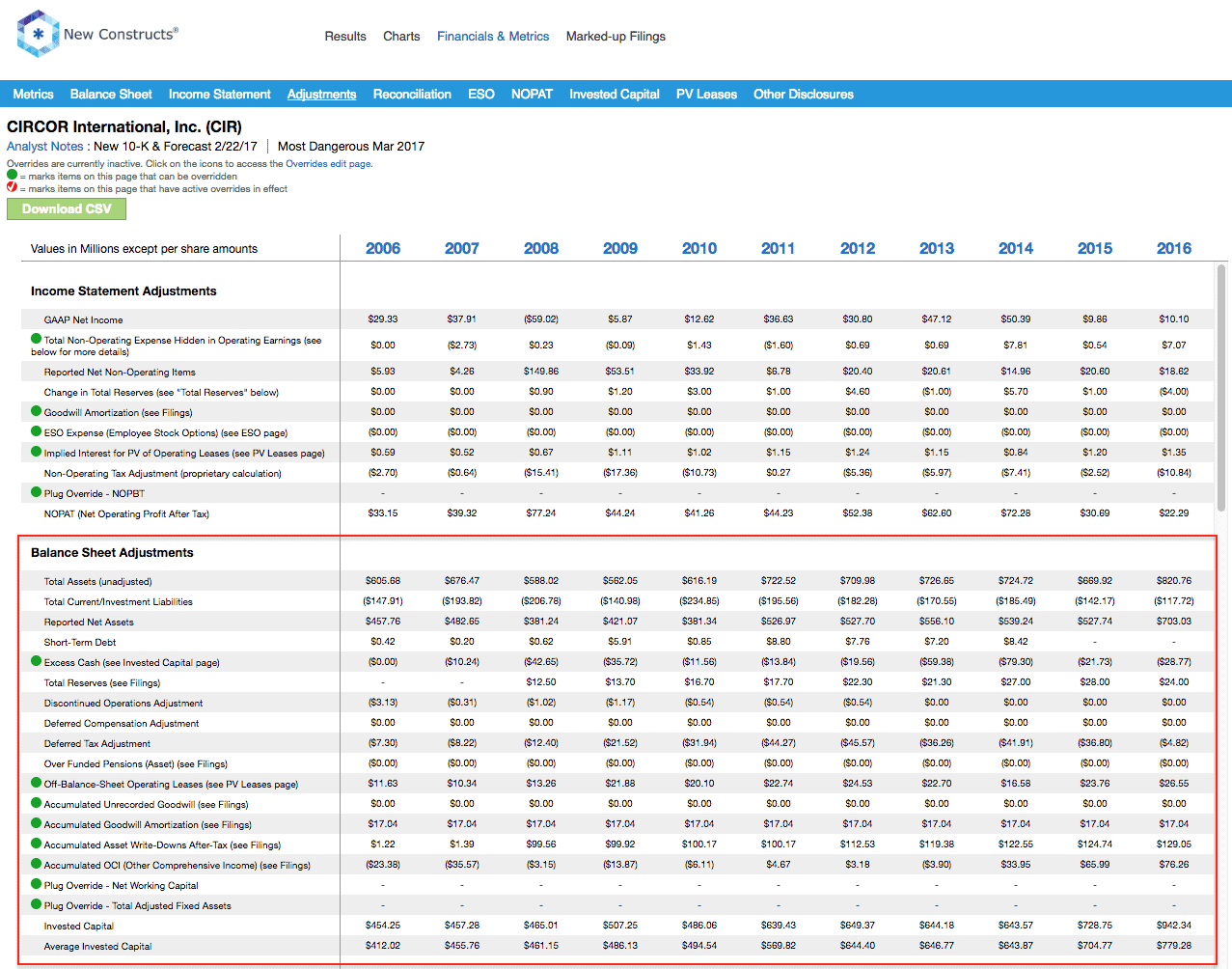The width and height of the screenshot is (1232, 969).
Task: Click the Average Invested Capital row label
Action: [x=97, y=946]
